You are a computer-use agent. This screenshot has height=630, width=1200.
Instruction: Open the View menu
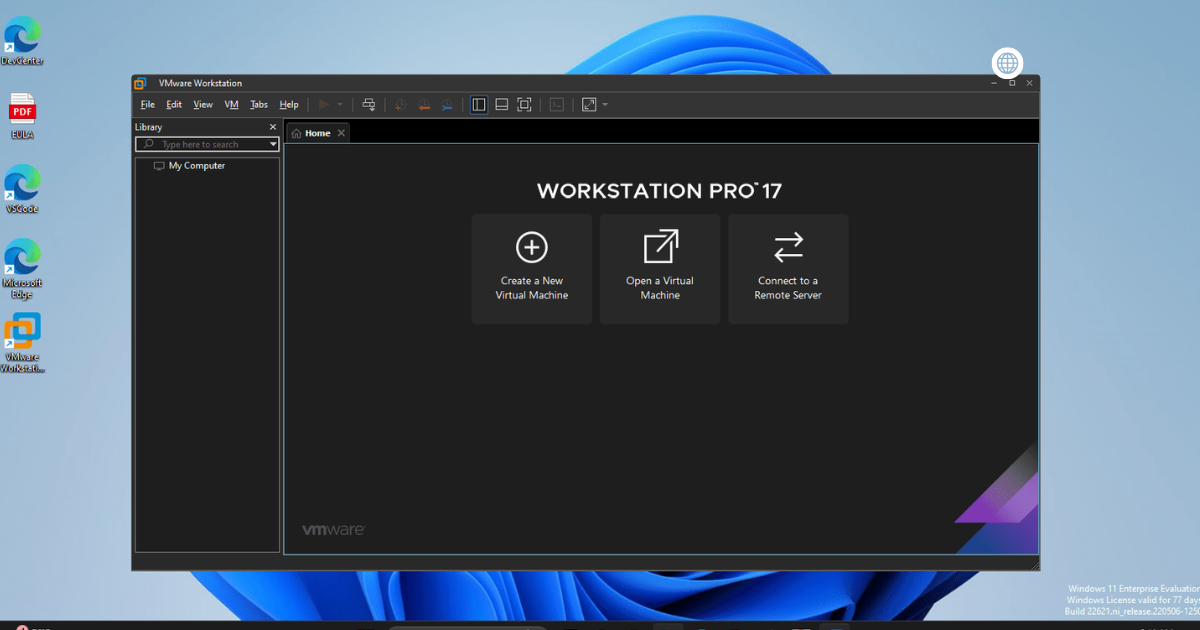tap(203, 105)
